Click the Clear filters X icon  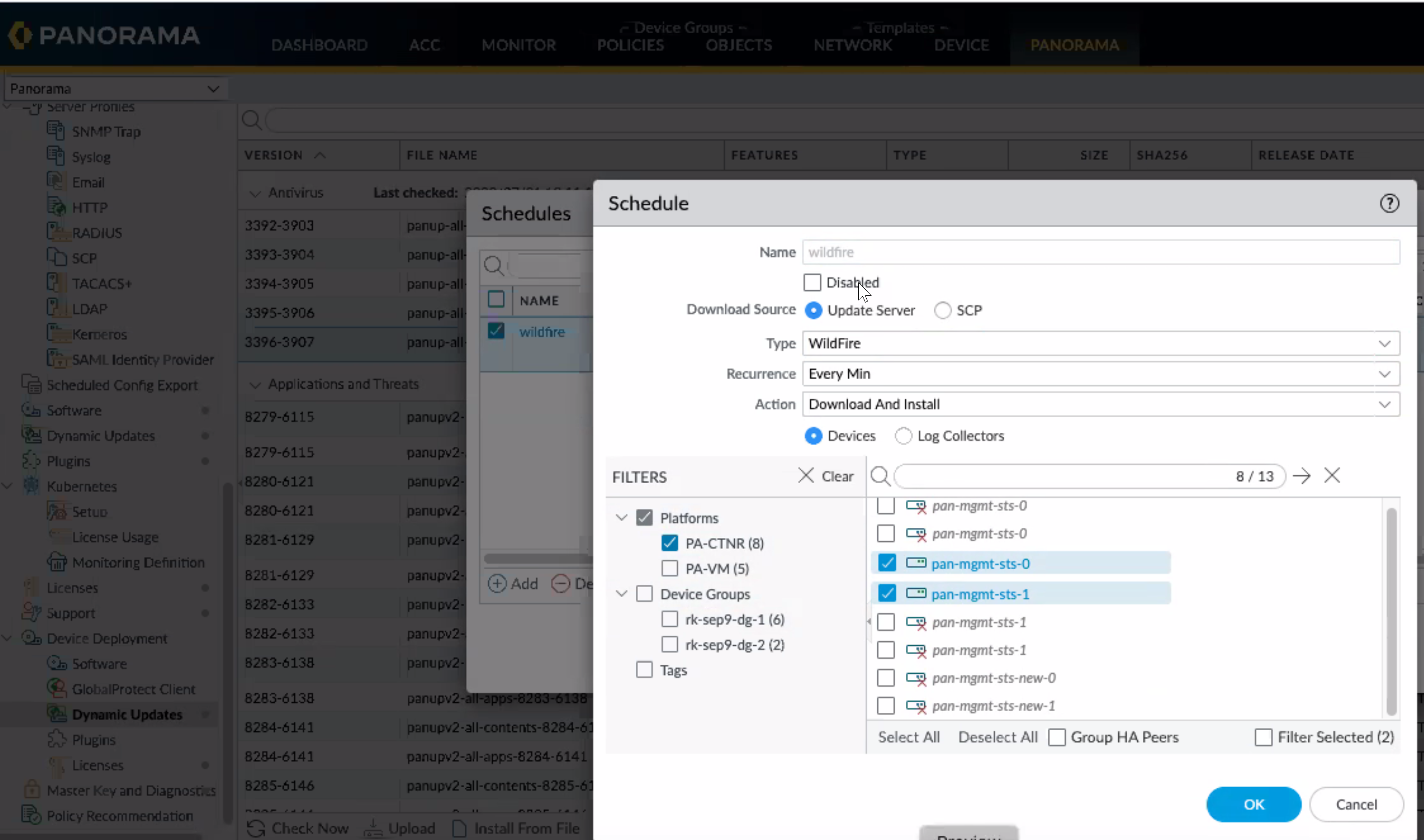(805, 476)
